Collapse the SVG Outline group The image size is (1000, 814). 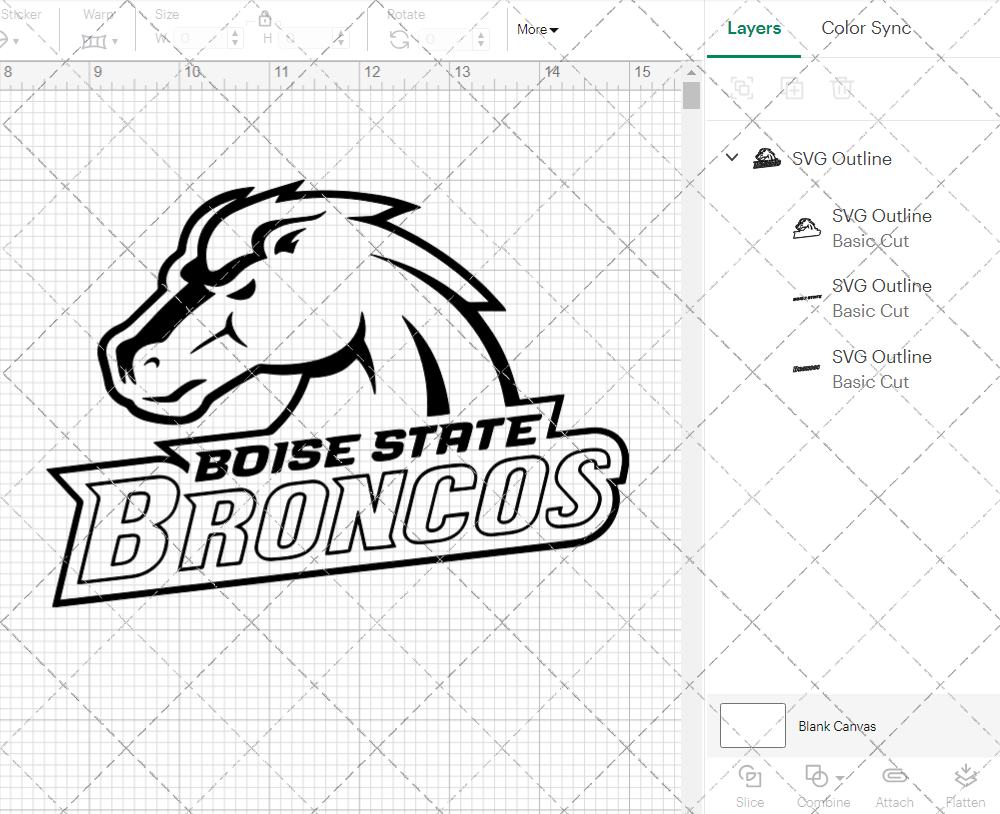click(x=731, y=157)
